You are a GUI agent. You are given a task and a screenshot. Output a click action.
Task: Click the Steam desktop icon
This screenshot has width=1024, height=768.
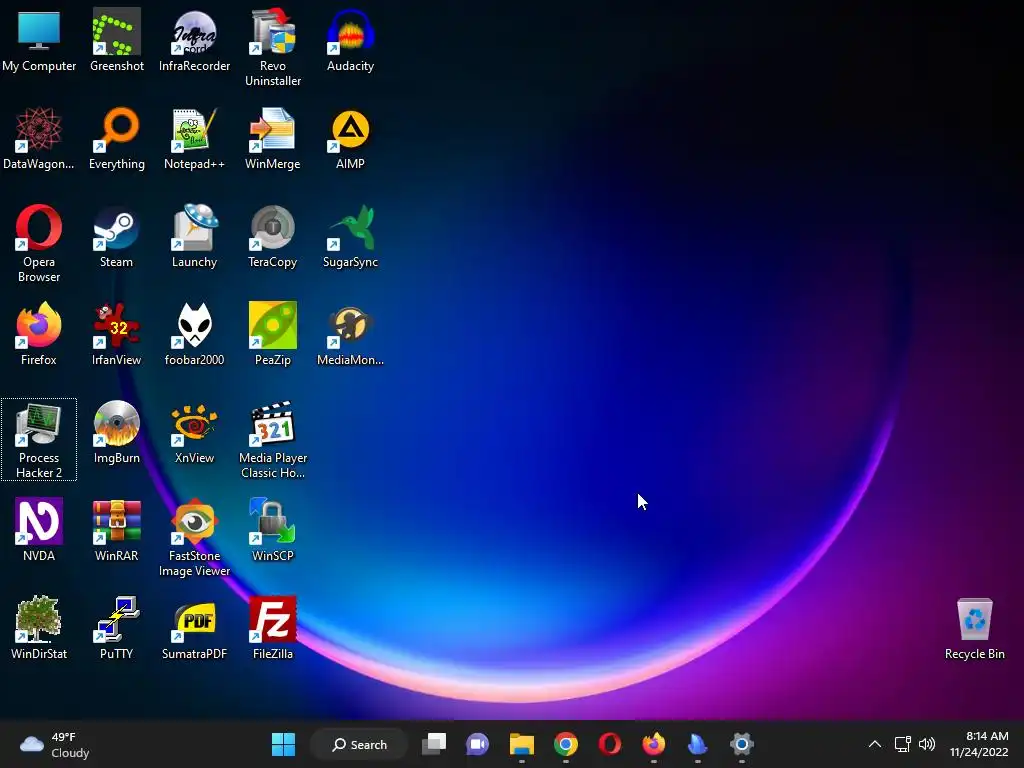pos(116,237)
